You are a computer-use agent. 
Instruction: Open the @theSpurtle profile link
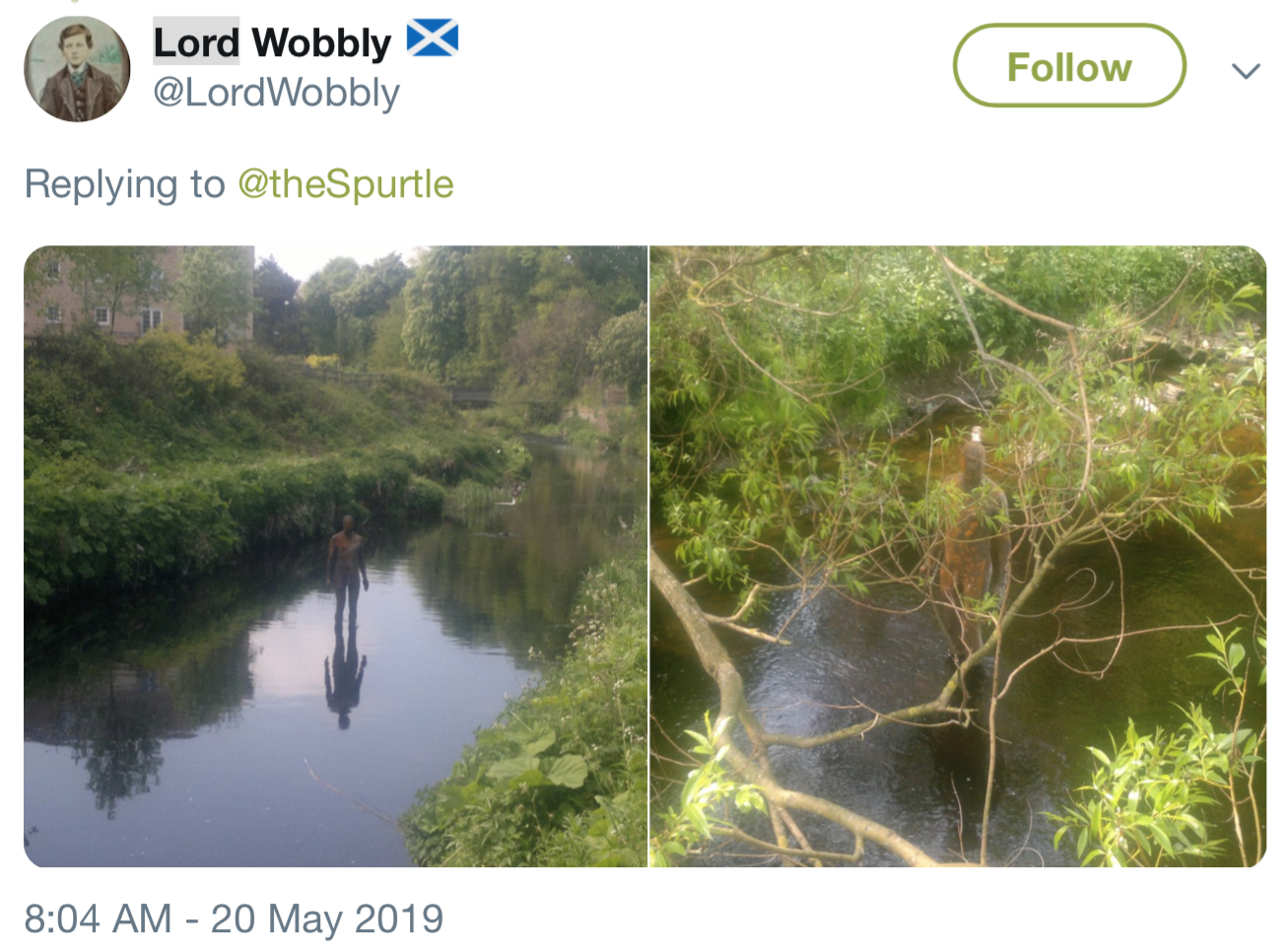click(x=345, y=184)
